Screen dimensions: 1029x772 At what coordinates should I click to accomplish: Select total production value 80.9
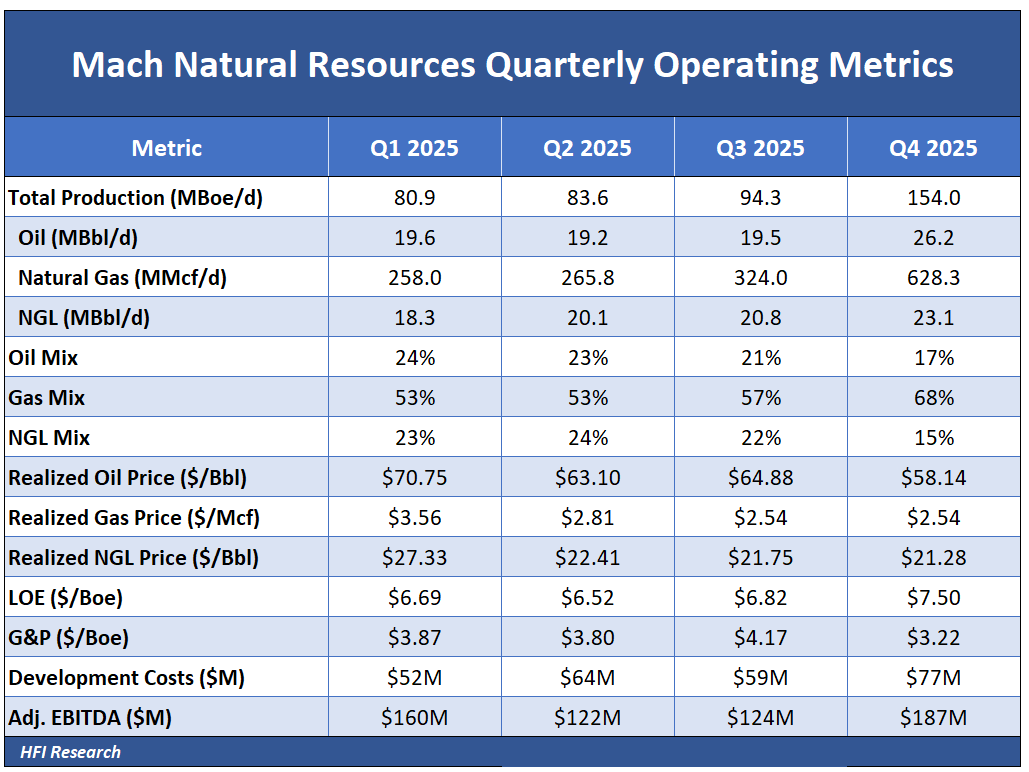coord(414,198)
